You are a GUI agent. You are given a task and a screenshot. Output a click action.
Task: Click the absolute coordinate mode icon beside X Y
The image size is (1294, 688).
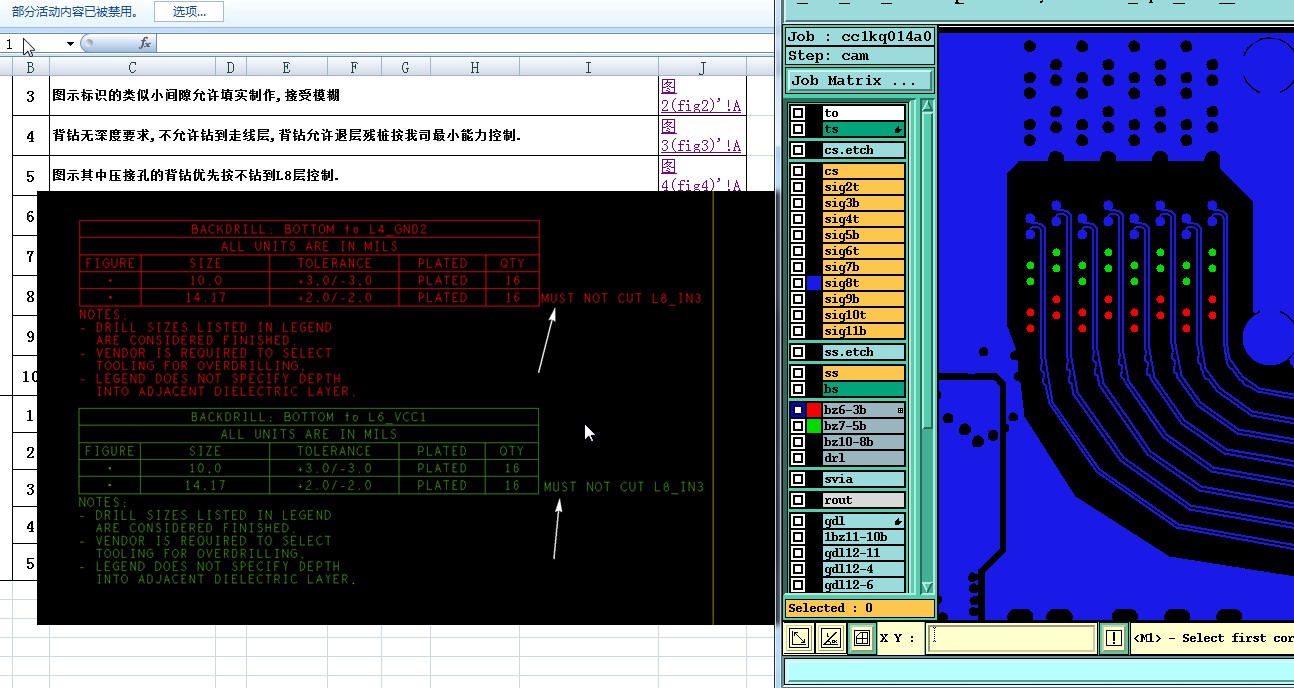[799, 638]
